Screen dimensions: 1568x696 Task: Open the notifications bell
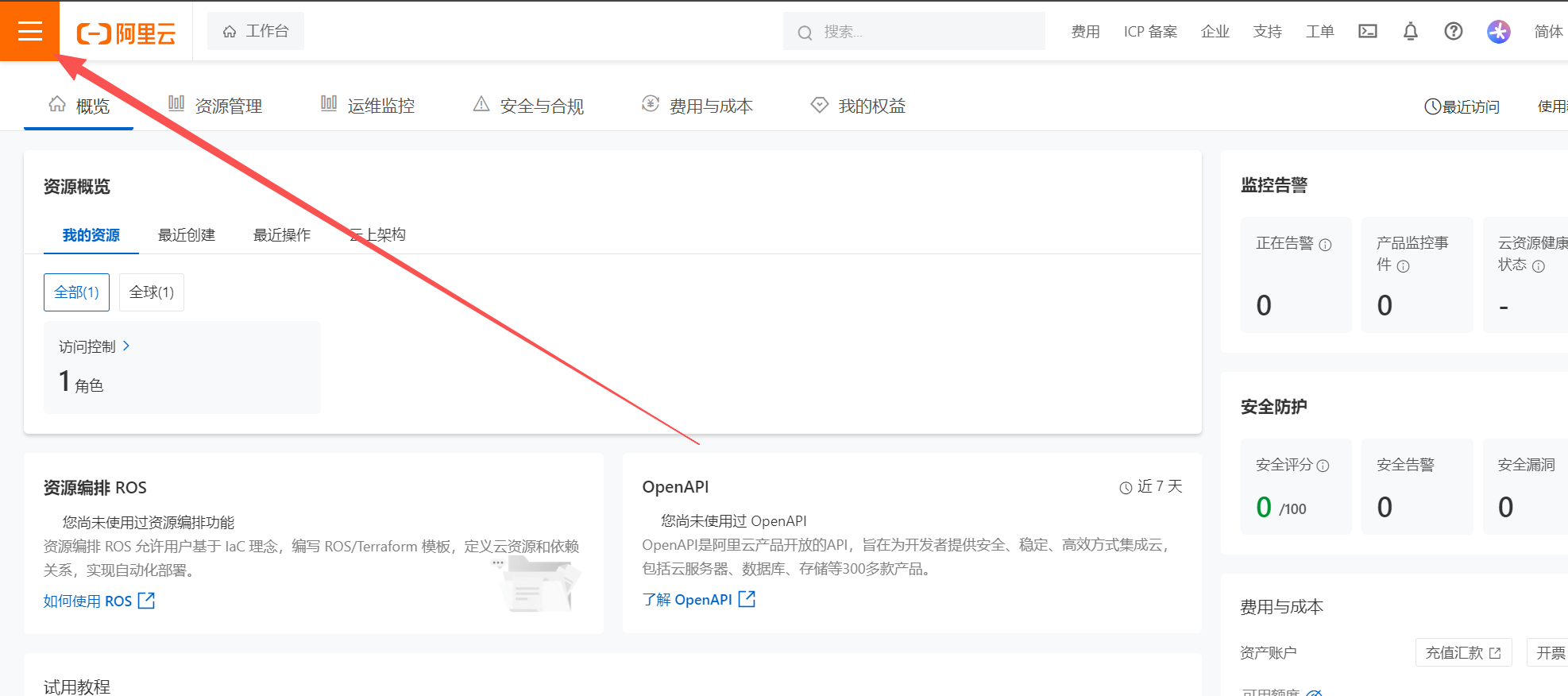tap(1411, 31)
